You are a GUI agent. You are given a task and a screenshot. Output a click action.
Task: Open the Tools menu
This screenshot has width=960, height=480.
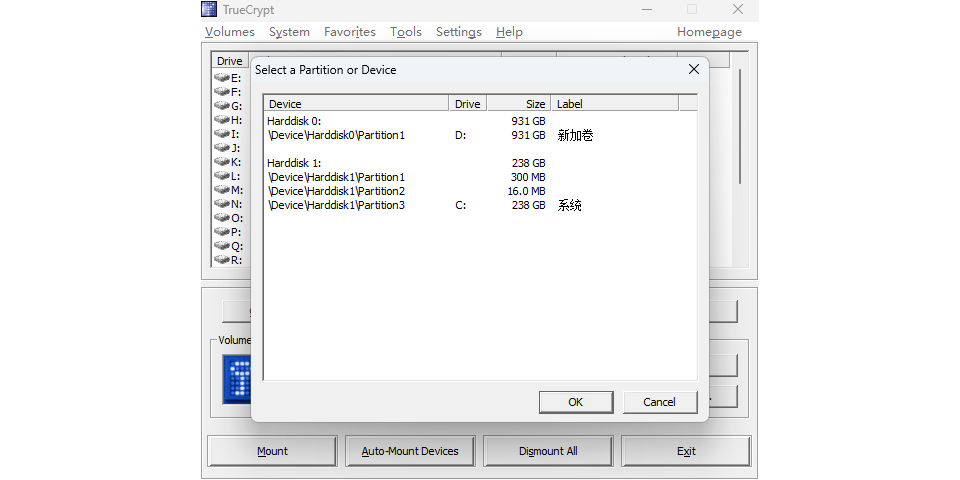click(406, 32)
